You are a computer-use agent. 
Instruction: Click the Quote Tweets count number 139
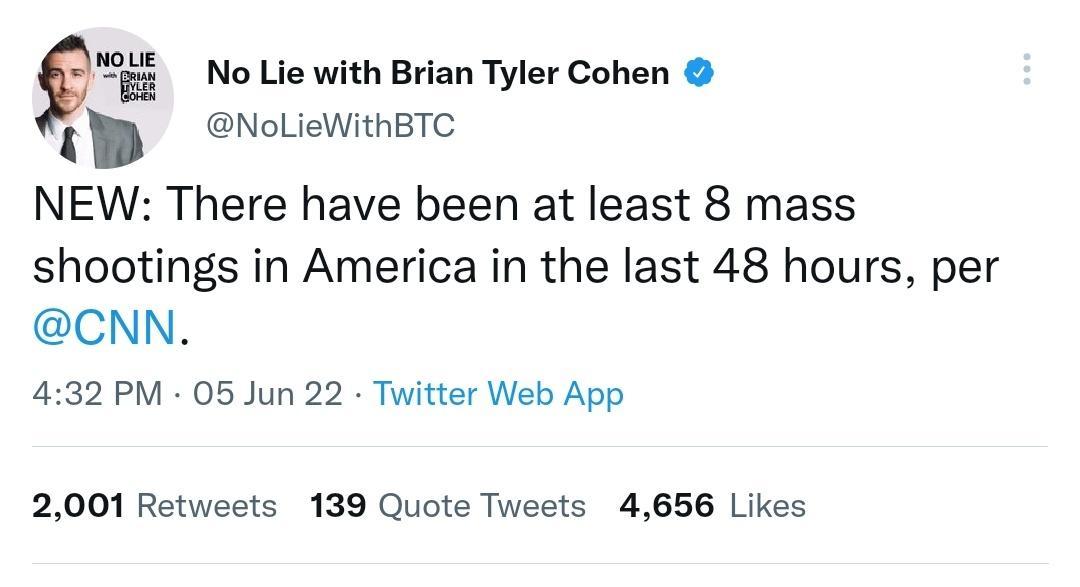click(339, 505)
